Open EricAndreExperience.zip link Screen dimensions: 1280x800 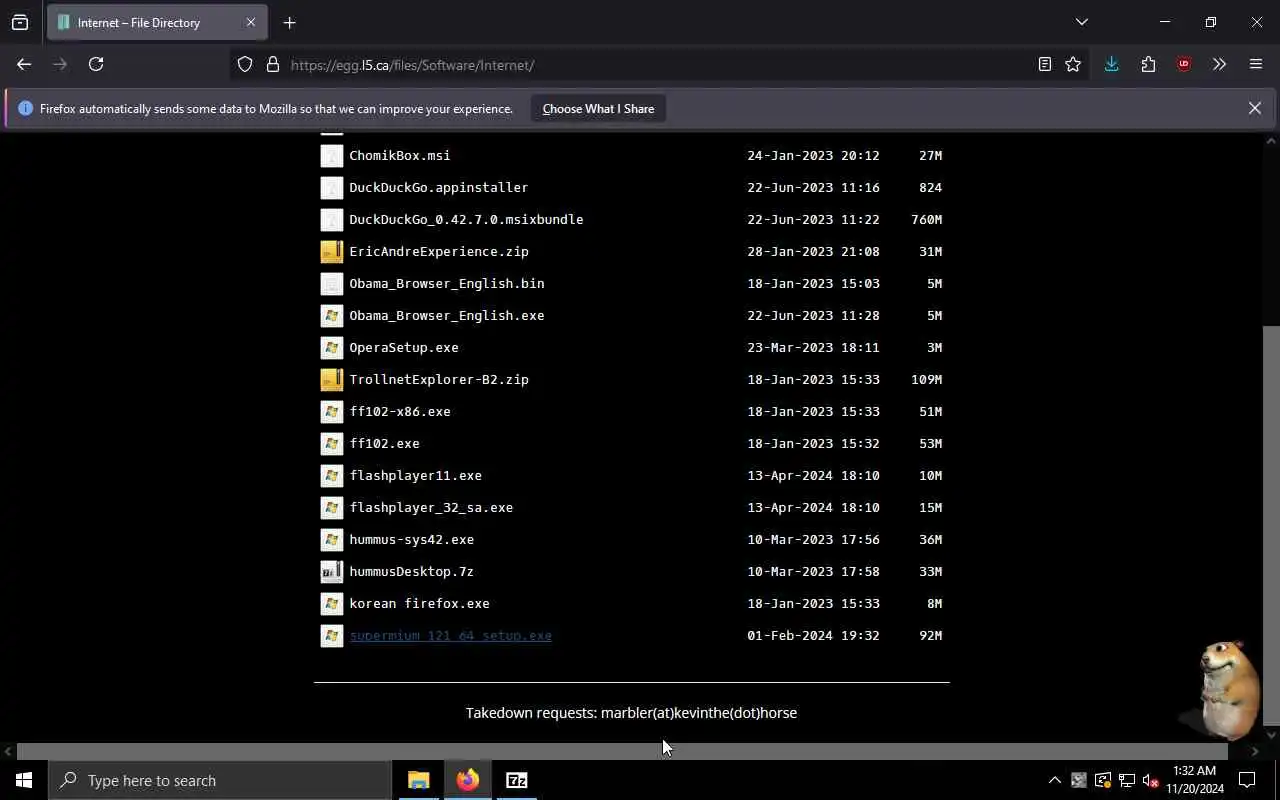(x=438, y=251)
